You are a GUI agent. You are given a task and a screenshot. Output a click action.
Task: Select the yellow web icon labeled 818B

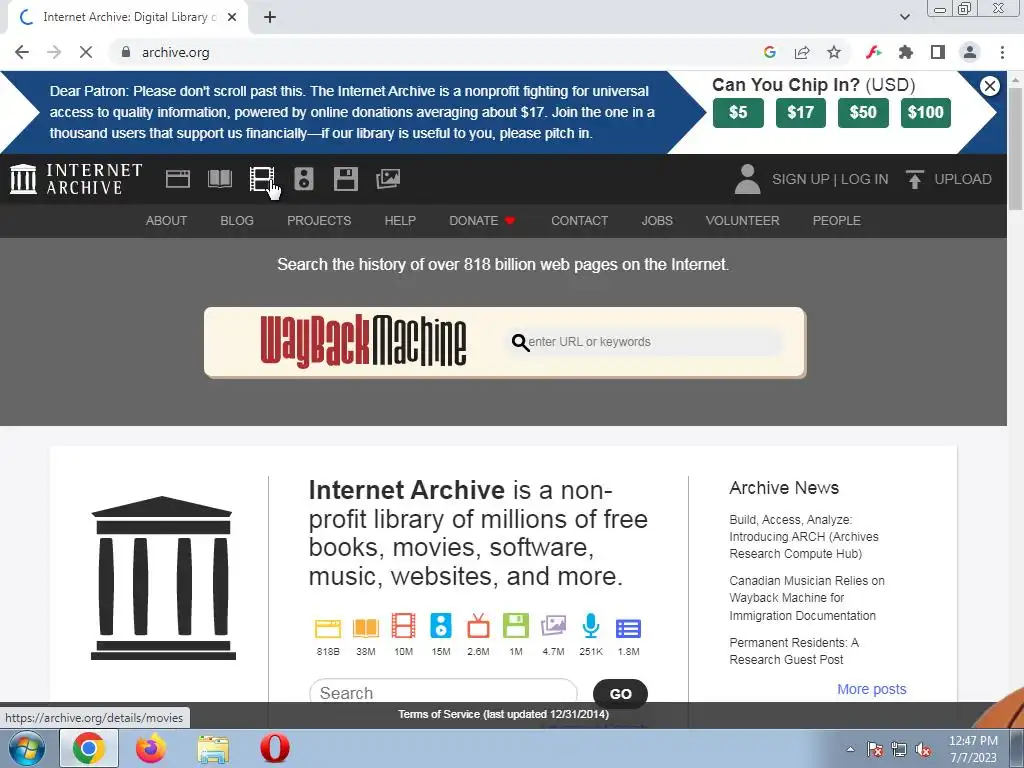[328, 628]
